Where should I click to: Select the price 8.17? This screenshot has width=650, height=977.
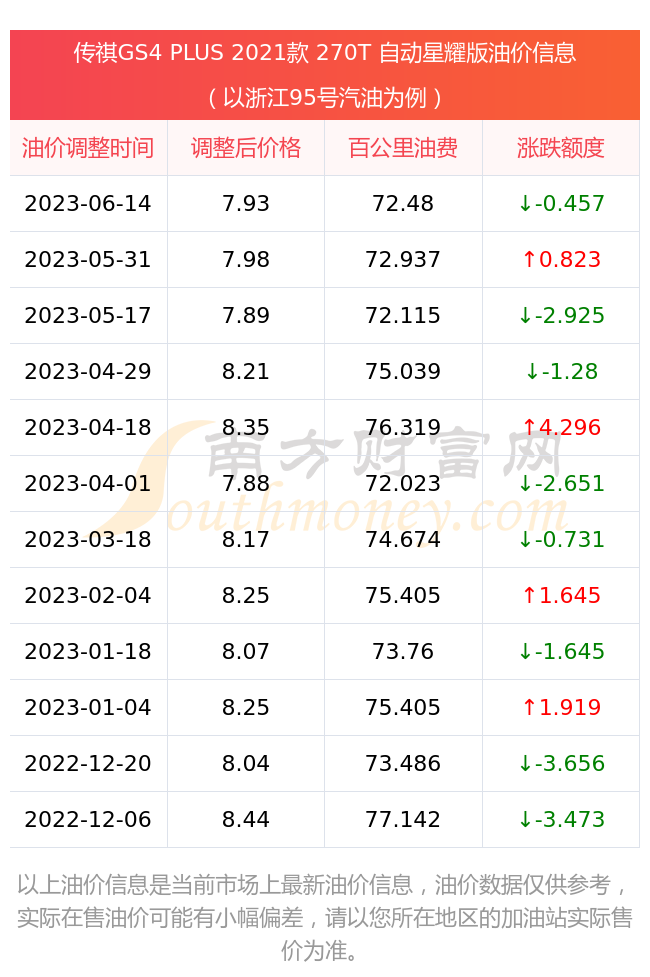246,540
